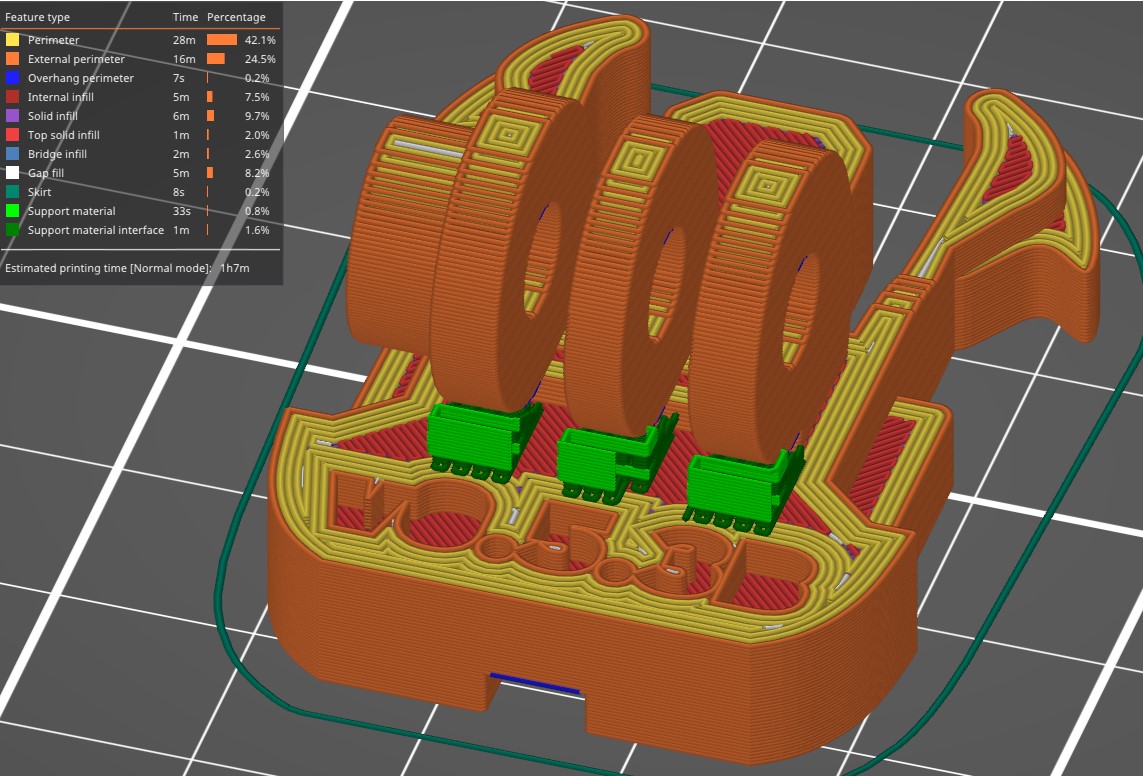Click the Time column header

pyautogui.click(x=185, y=17)
